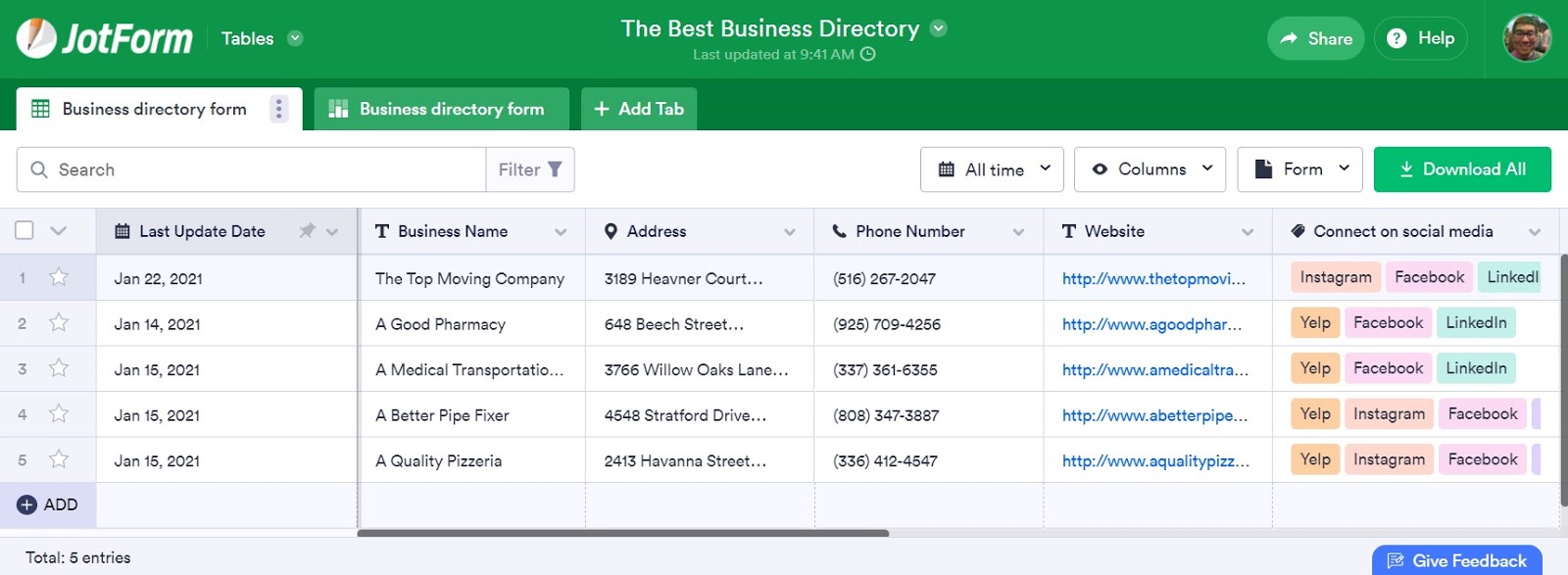Click the phone icon in Phone Number header
Viewport: 1568px width, 575px height.
coord(840,231)
